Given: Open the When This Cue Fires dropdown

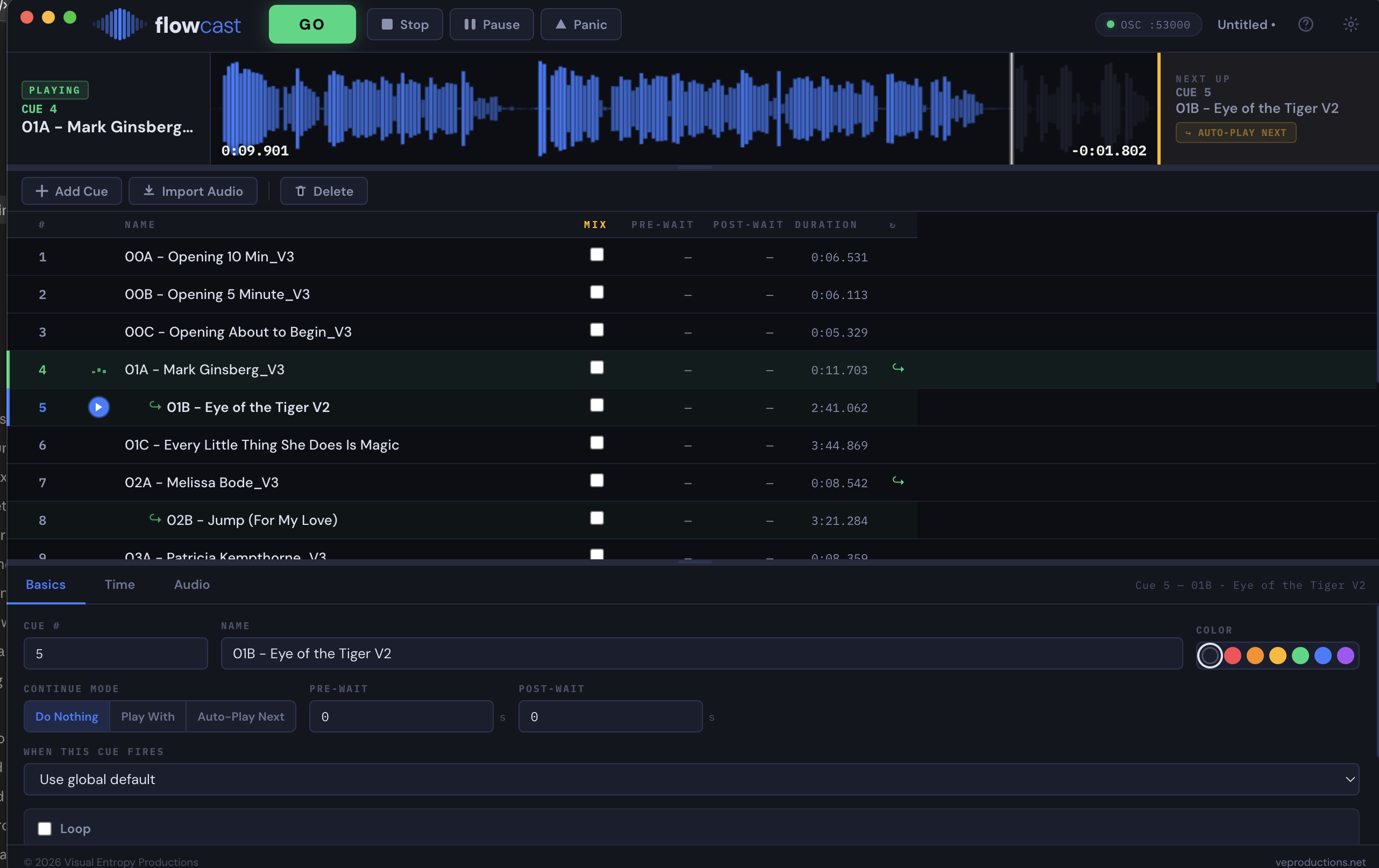Looking at the screenshot, I should coord(691,779).
